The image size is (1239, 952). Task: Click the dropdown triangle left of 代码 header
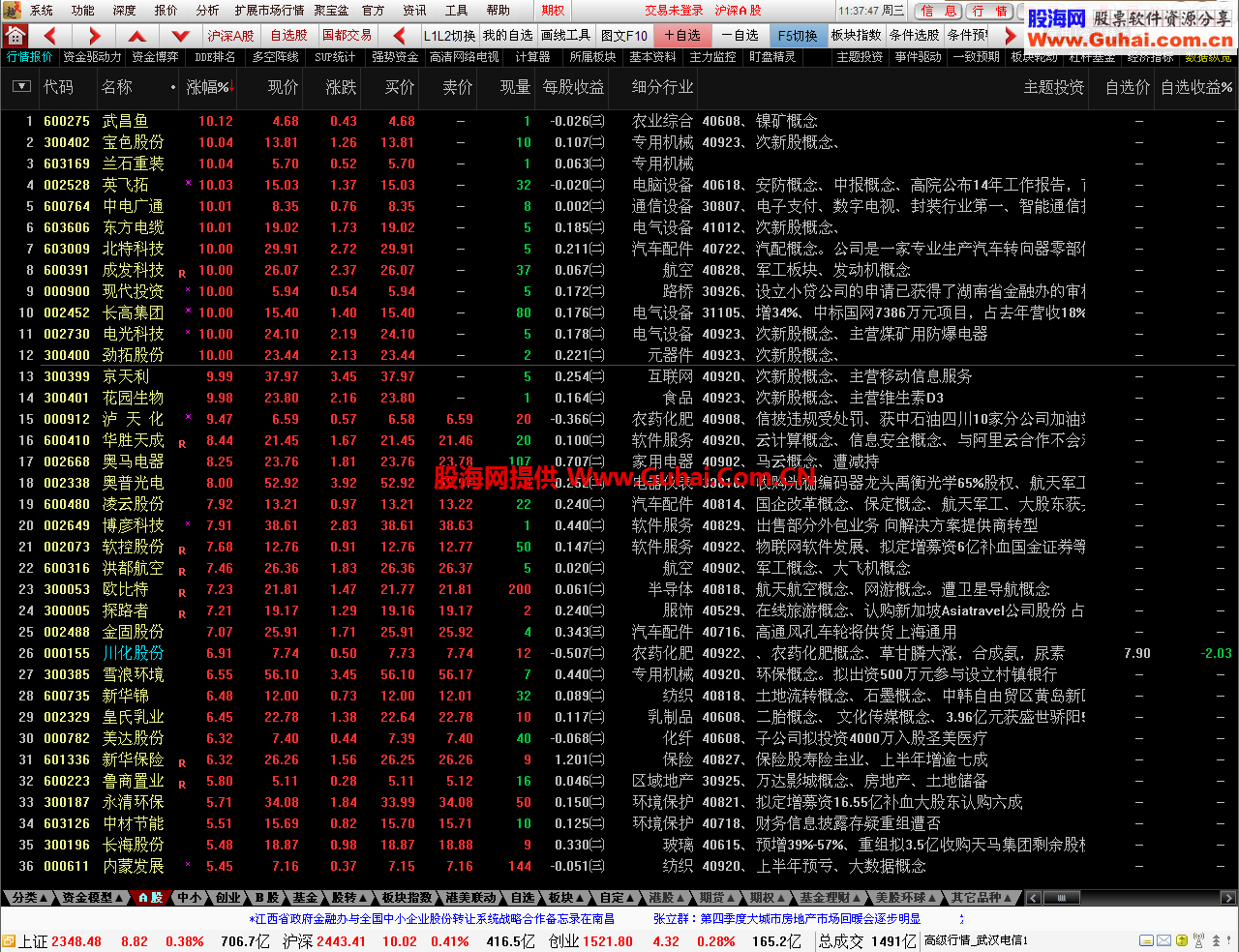tap(21, 86)
